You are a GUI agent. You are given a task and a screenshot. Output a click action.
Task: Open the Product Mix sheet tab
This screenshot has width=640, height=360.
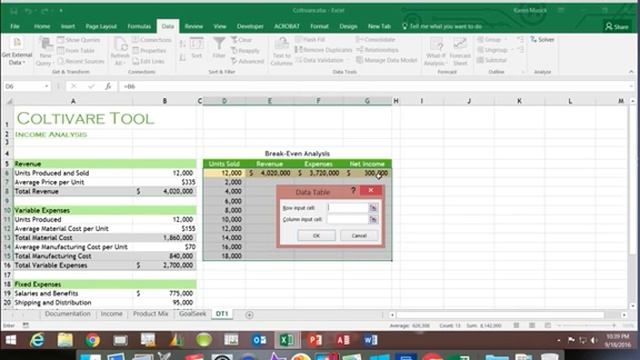pyautogui.click(x=150, y=314)
